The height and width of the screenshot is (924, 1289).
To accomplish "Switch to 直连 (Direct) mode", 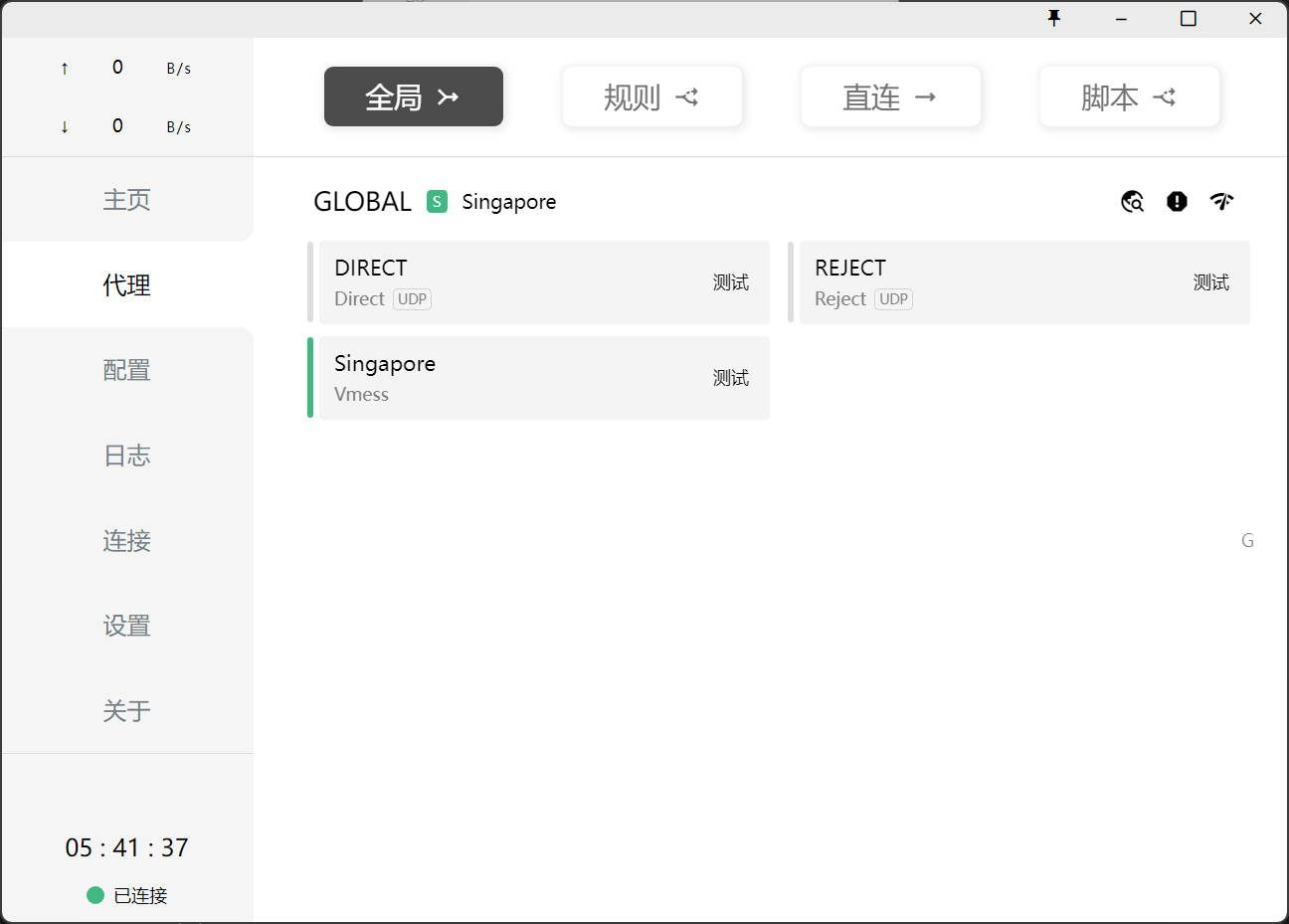I will pyautogui.click(x=890, y=96).
